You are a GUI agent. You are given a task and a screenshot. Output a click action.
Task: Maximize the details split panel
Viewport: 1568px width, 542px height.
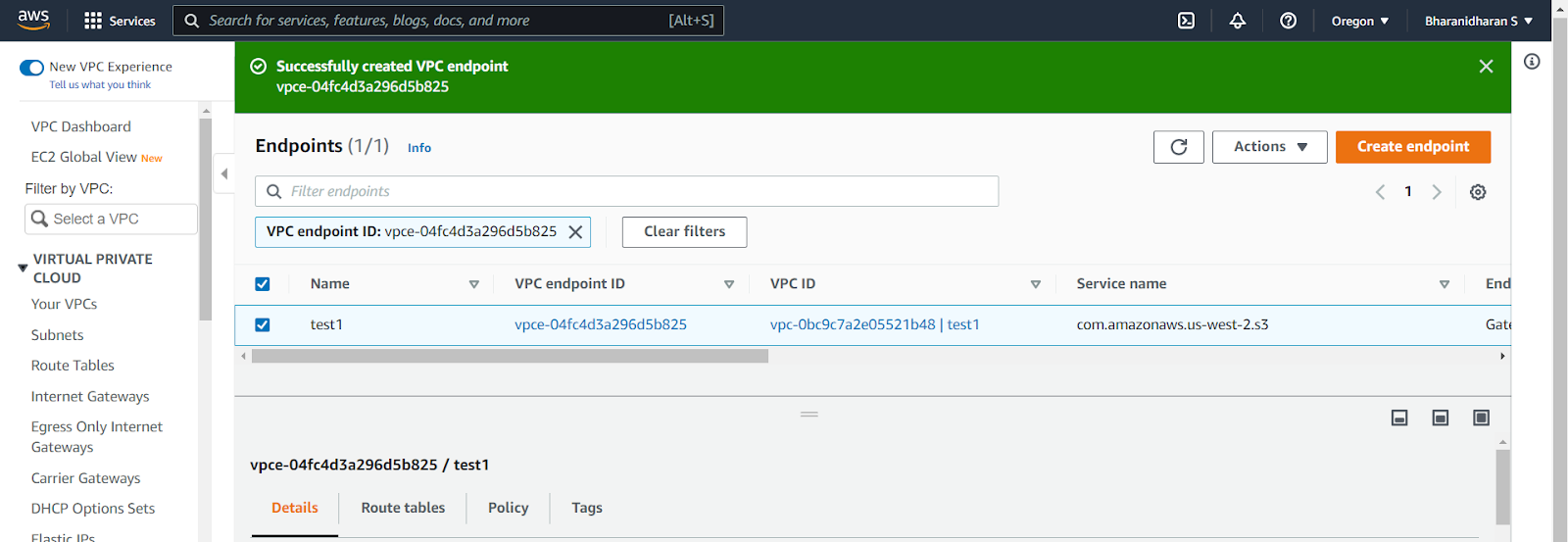(1481, 419)
